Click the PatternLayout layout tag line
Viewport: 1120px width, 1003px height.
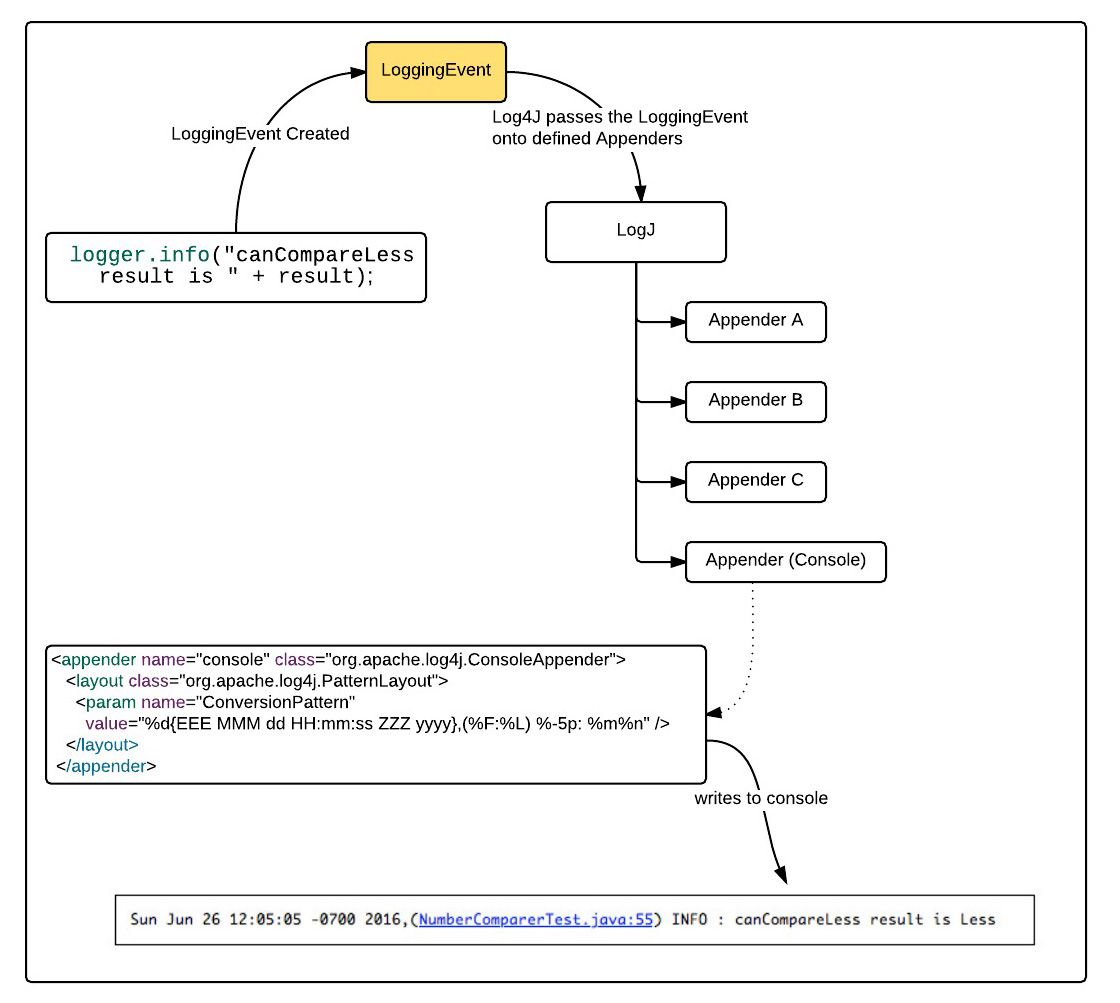[x=256, y=681]
